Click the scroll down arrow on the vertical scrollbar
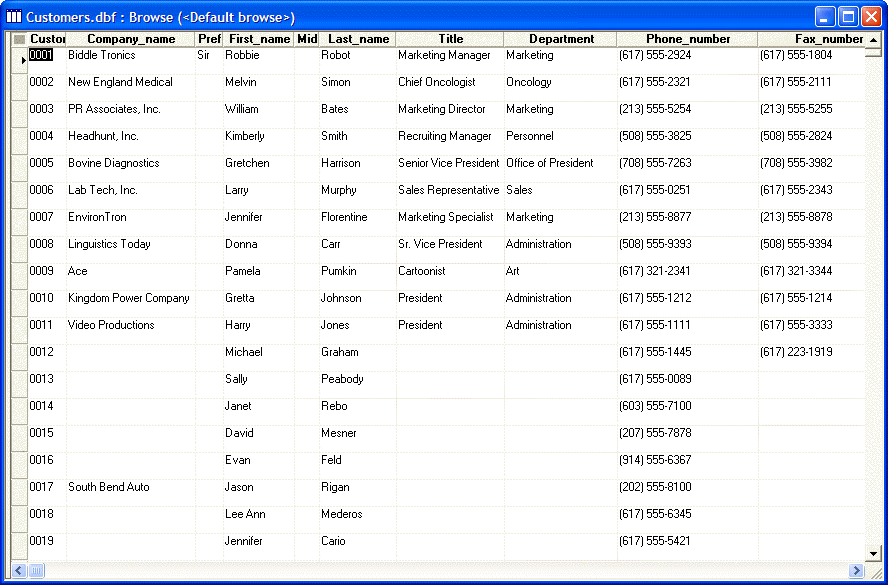 [x=873, y=554]
